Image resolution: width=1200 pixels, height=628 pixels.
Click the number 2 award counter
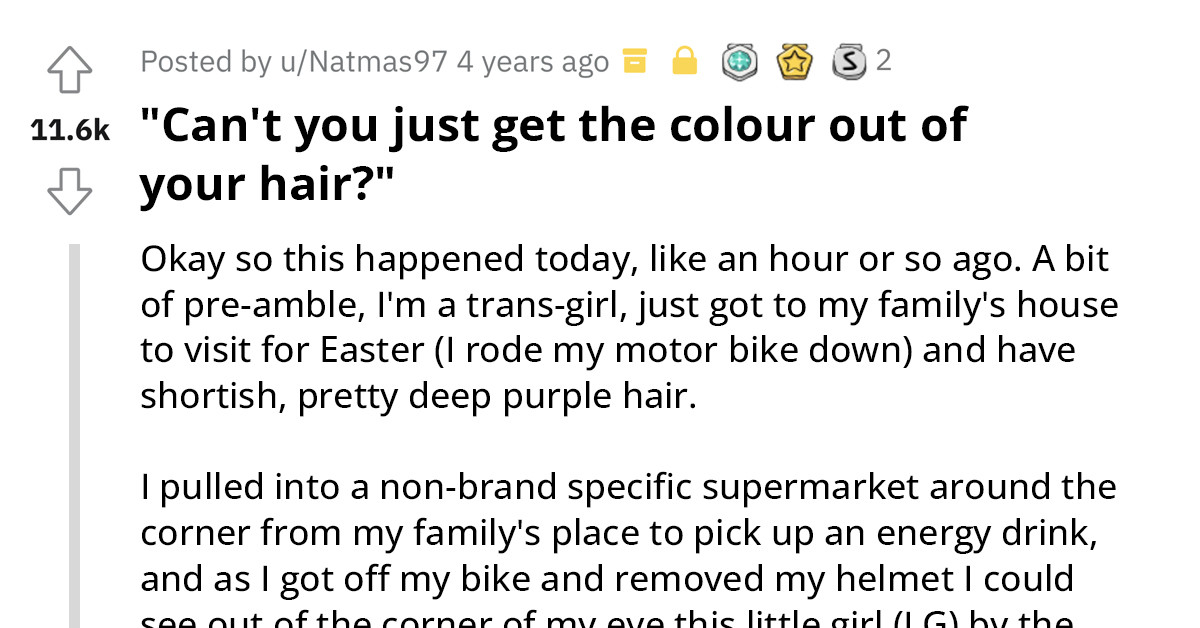(x=884, y=61)
